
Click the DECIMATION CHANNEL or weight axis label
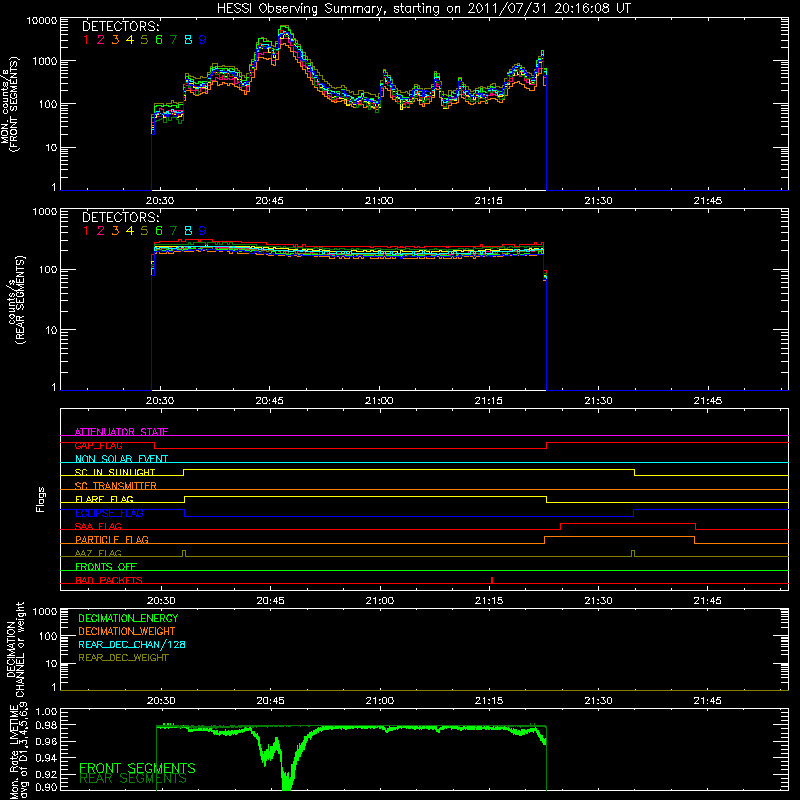coord(14,649)
